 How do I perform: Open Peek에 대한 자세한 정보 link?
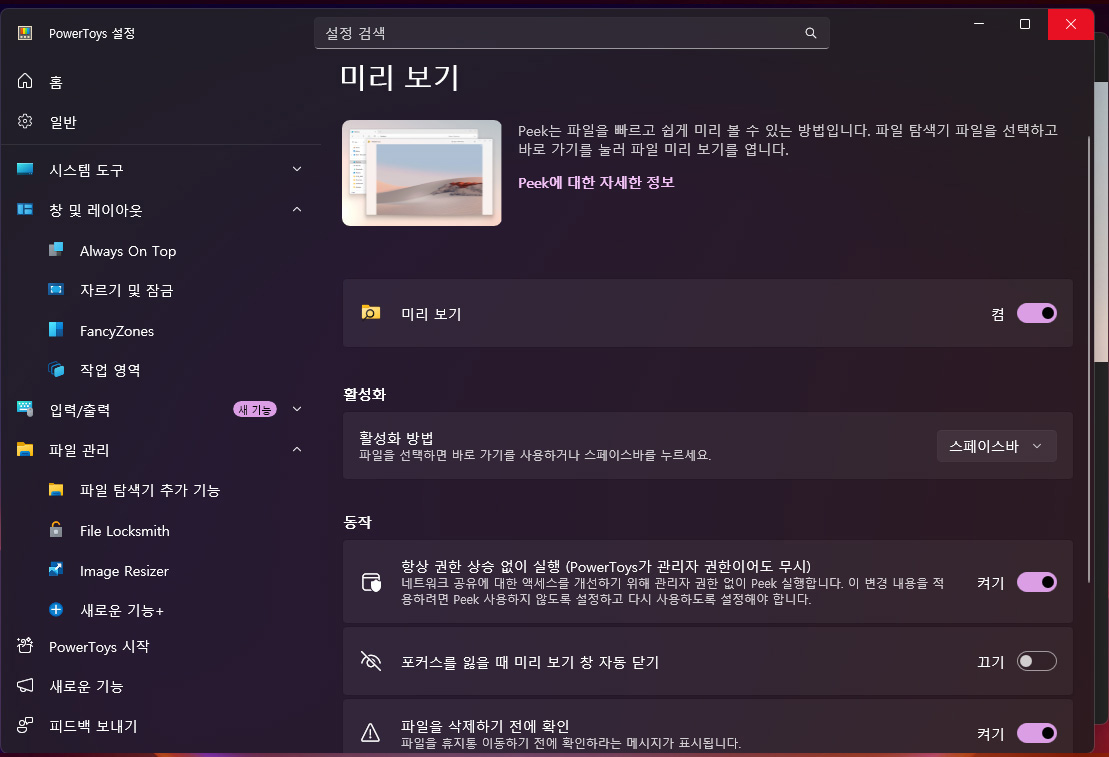pyautogui.click(x=596, y=183)
